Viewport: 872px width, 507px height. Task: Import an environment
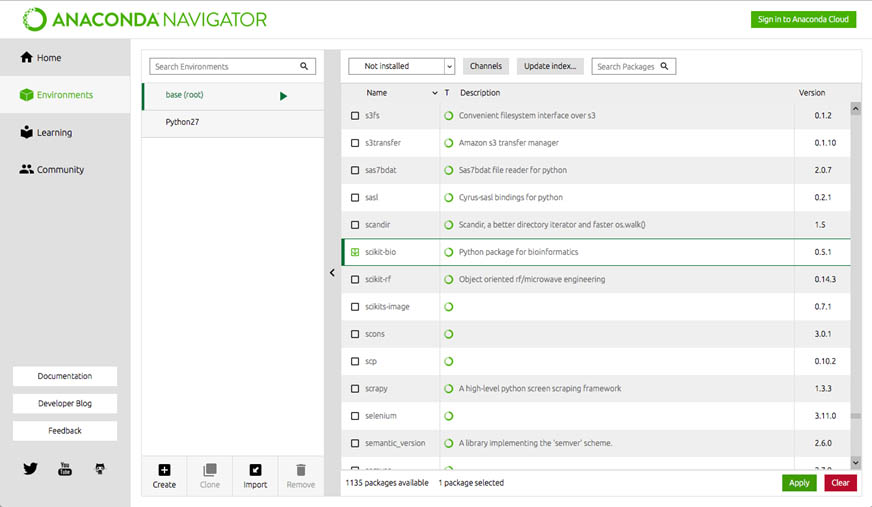[x=255, y=476]
